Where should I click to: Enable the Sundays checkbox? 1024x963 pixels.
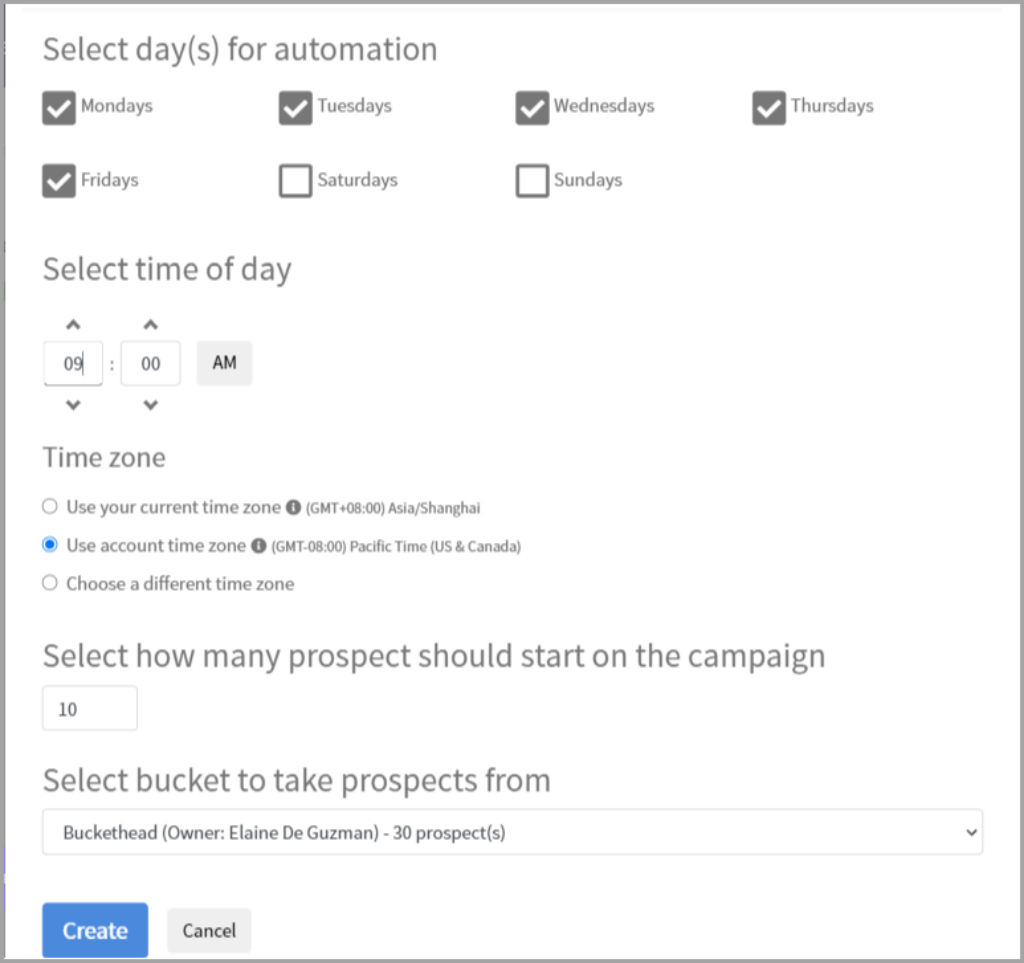tap(532, 181)
